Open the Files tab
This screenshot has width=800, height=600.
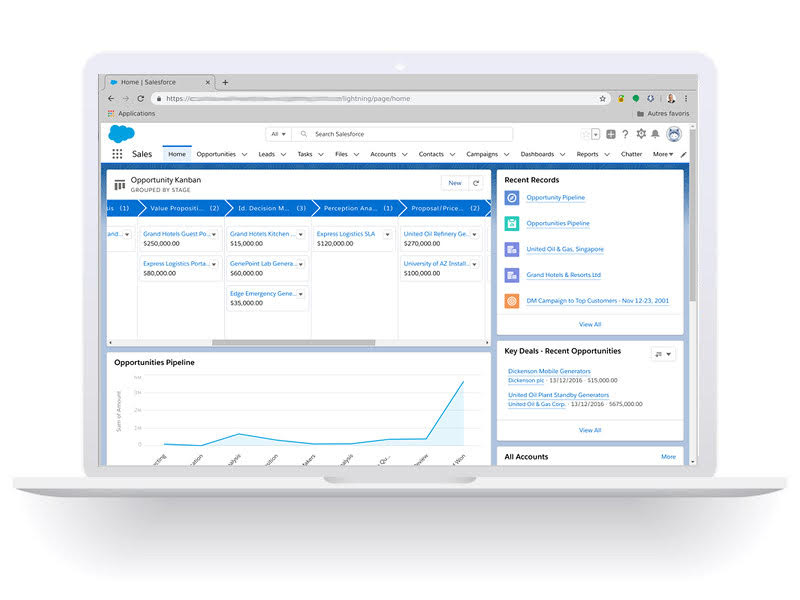click(341, 154)
